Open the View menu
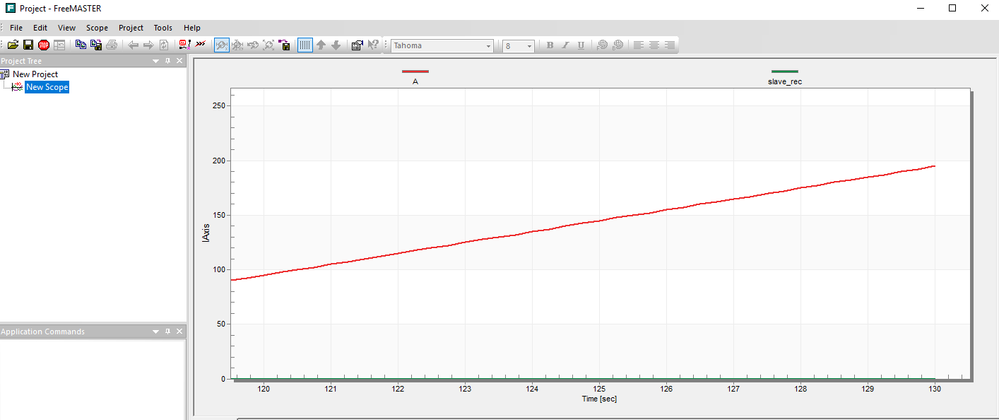 (x=66, y=28)
